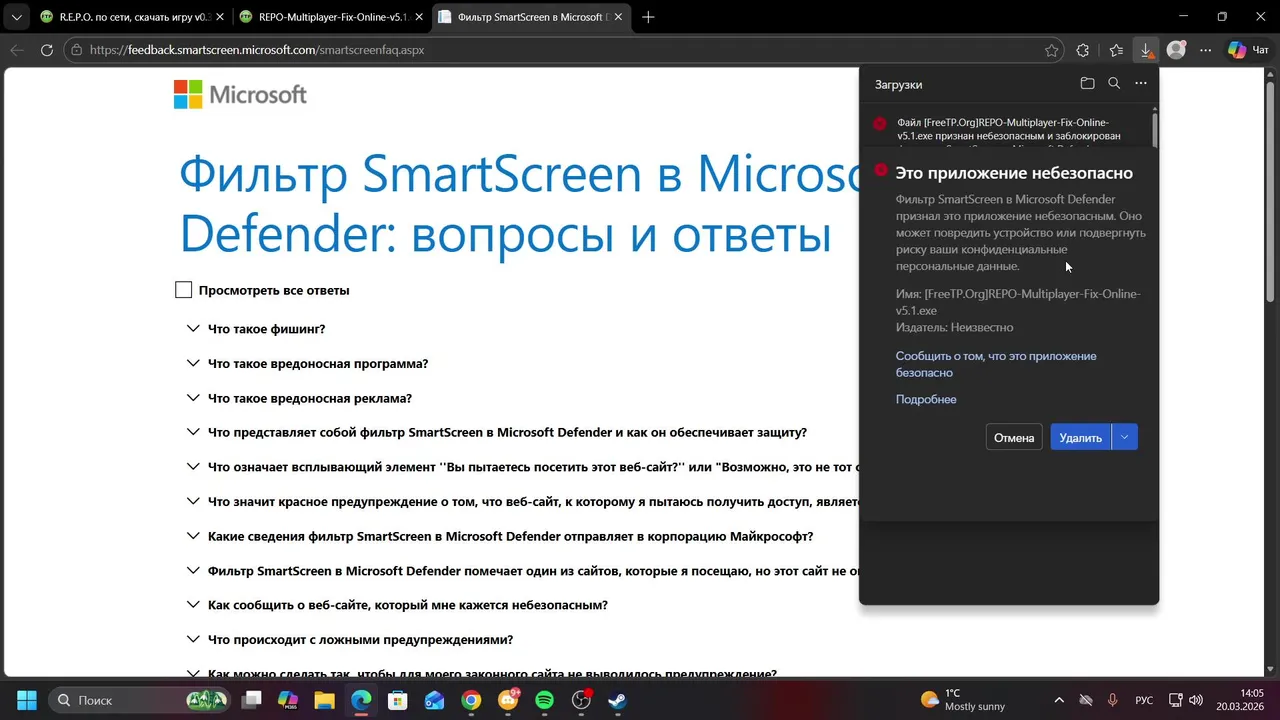Screen dimensions: 1280x720
Task: Click the microphone tray icon
Action: (1113, 700)
